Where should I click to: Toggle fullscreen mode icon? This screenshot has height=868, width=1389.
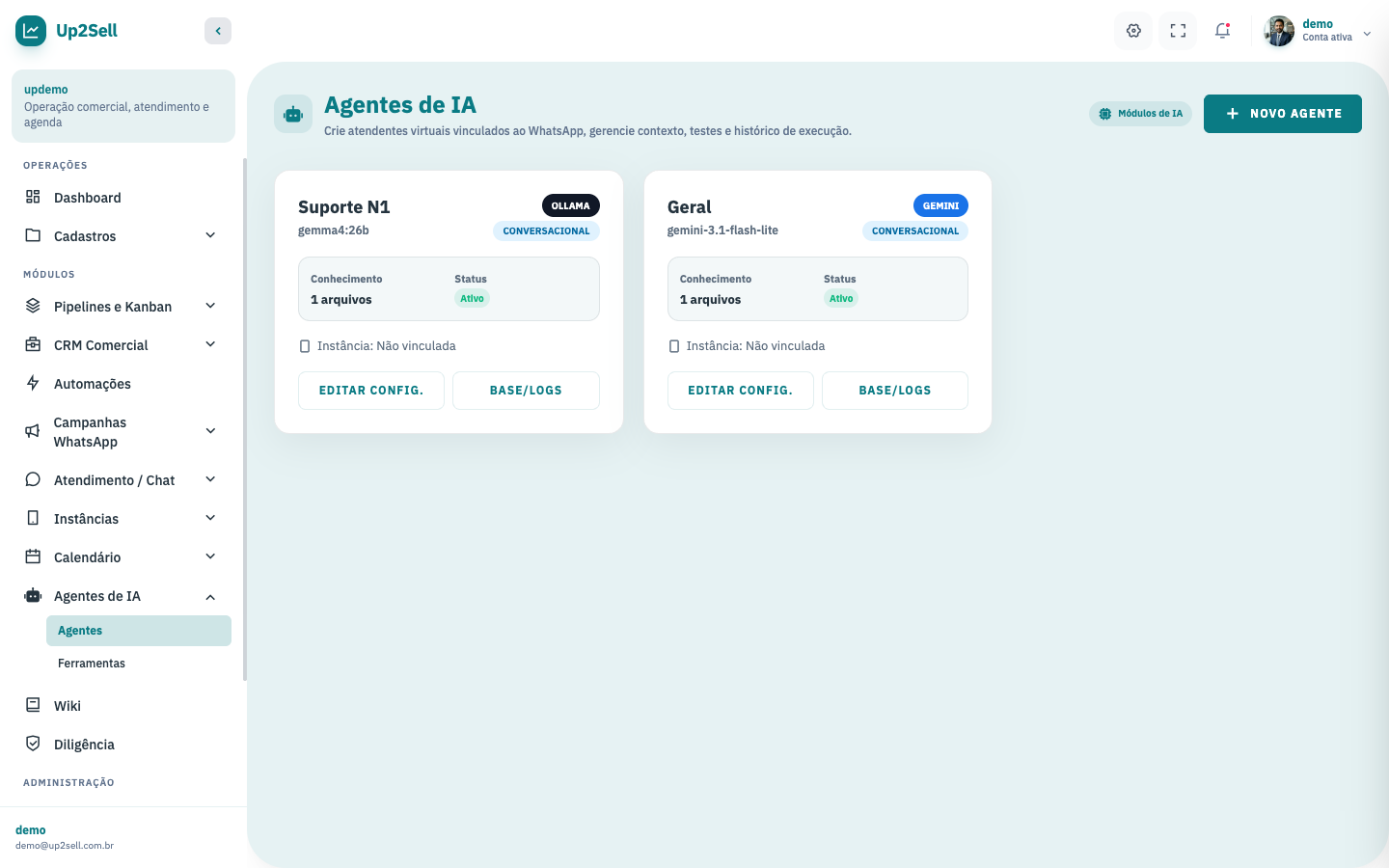(x=1178, y=31)
